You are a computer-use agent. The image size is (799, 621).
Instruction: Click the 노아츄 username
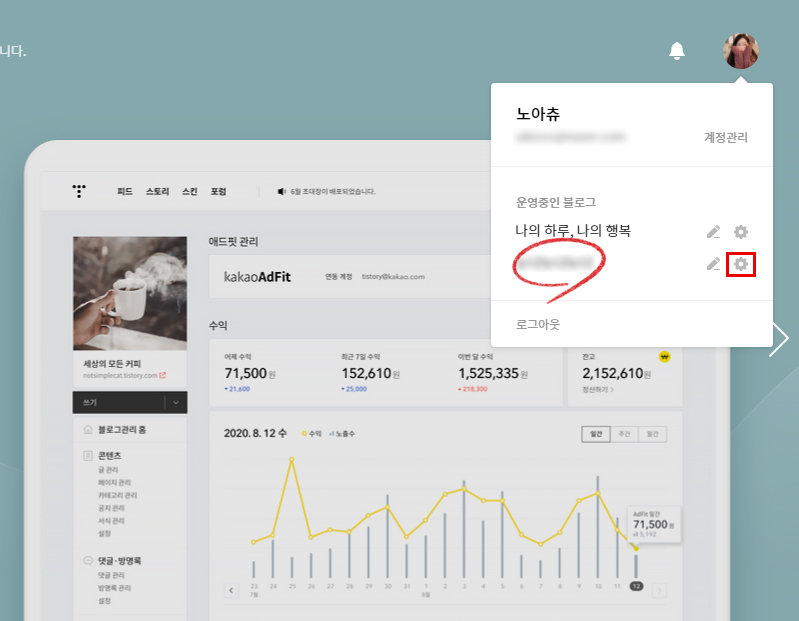[538, 114]
